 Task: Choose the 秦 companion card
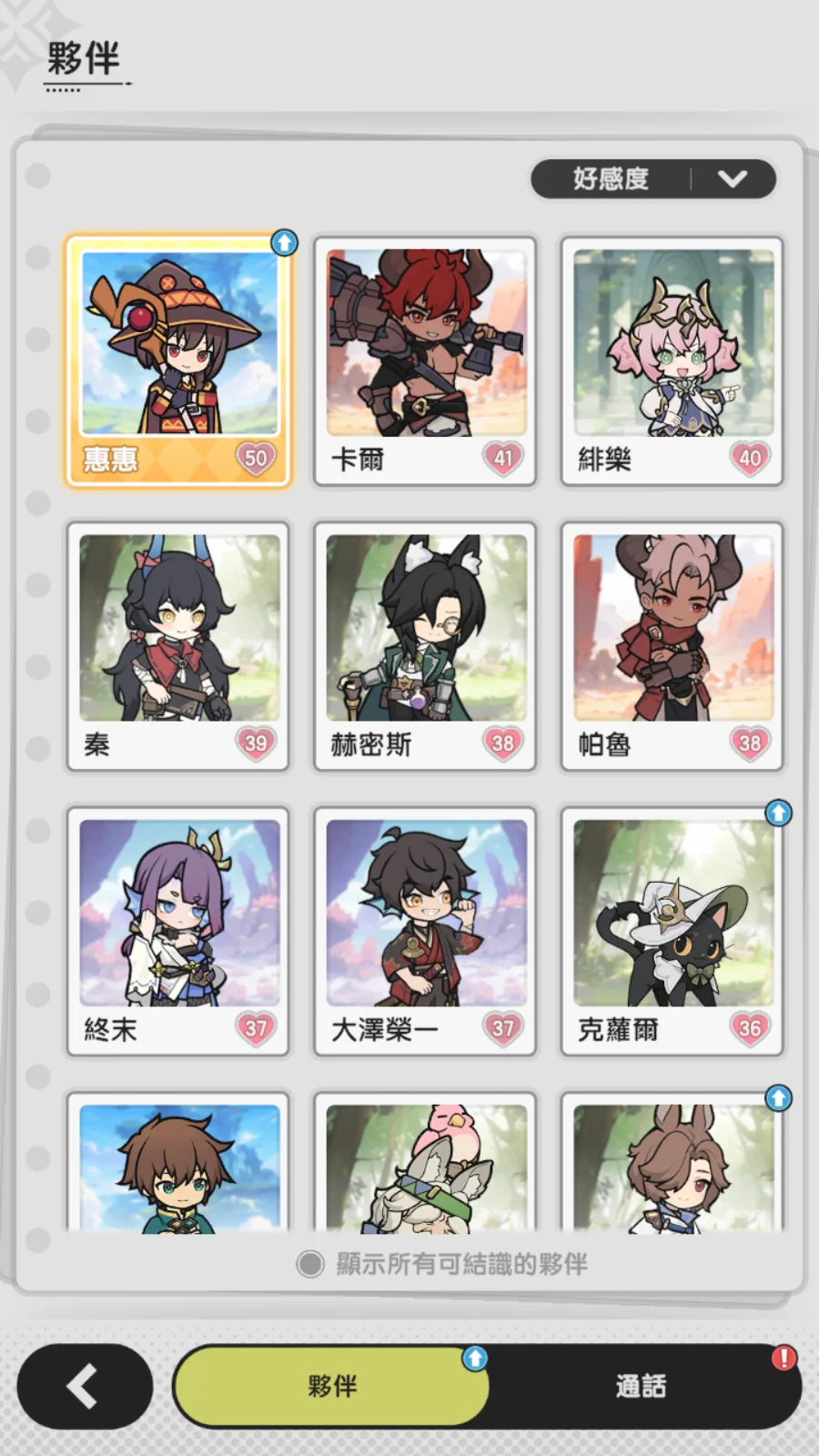tap(178, 647)
